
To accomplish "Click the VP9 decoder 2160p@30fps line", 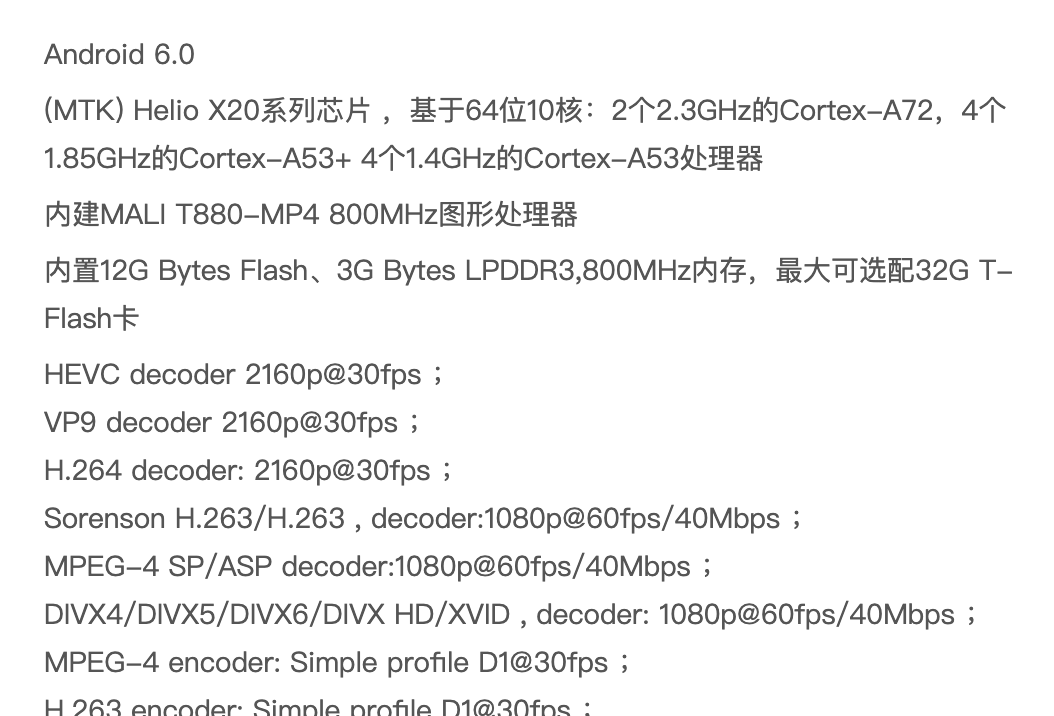I will tap(233, 423).
